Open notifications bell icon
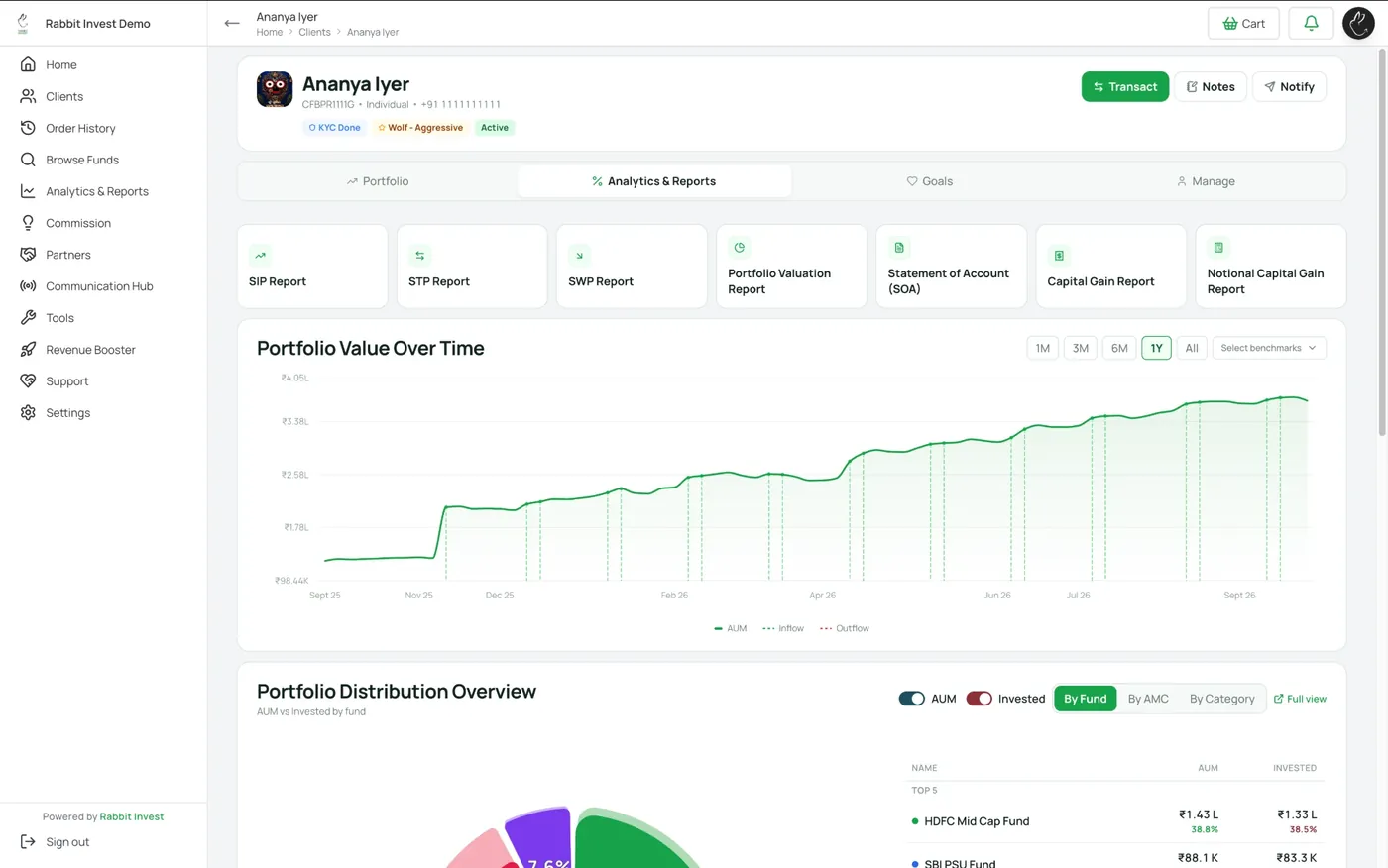Image resolution: width=1388 pixels, height=868 pixels. [1311, 23]
